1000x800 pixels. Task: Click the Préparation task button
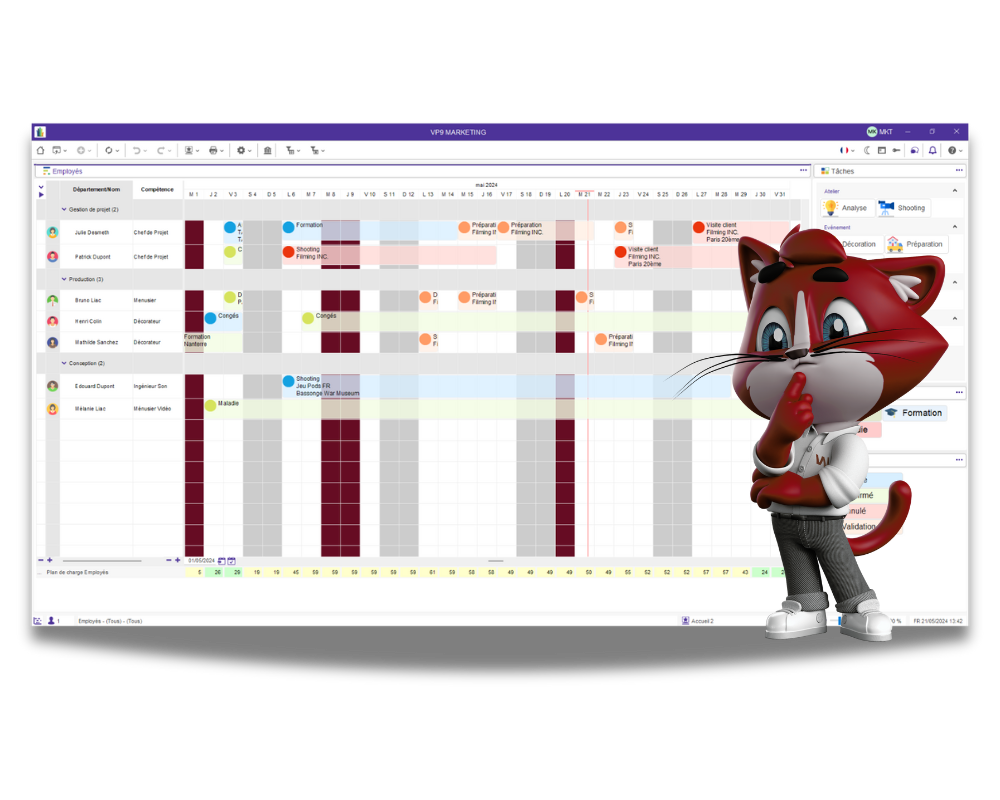(x=916, y=244)
